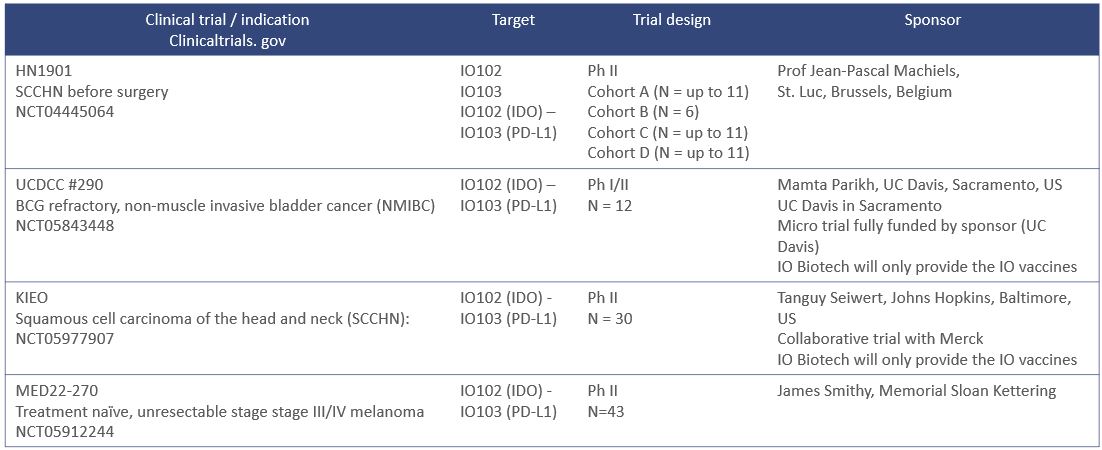Click 'James Smithy, Memorial Sloan Kettering' sponsor
Image resolution: width=1102 pixels, height=450 pixels.
click(916, 391)
